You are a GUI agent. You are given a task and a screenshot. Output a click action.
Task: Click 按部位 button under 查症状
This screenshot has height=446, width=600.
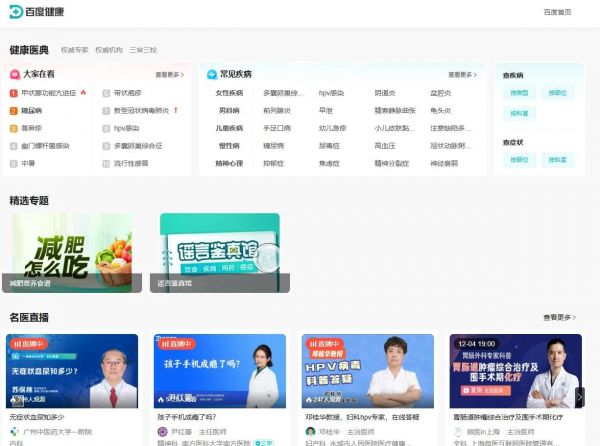coord(519,160)
